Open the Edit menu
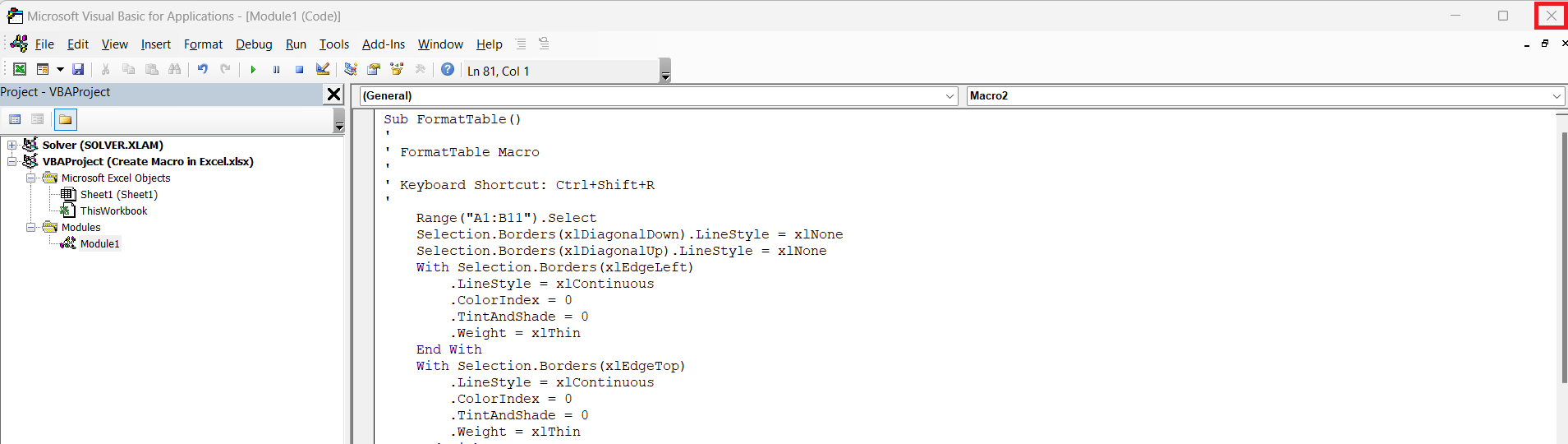This screenshot has height=444, width=1568. pos(78,44)
